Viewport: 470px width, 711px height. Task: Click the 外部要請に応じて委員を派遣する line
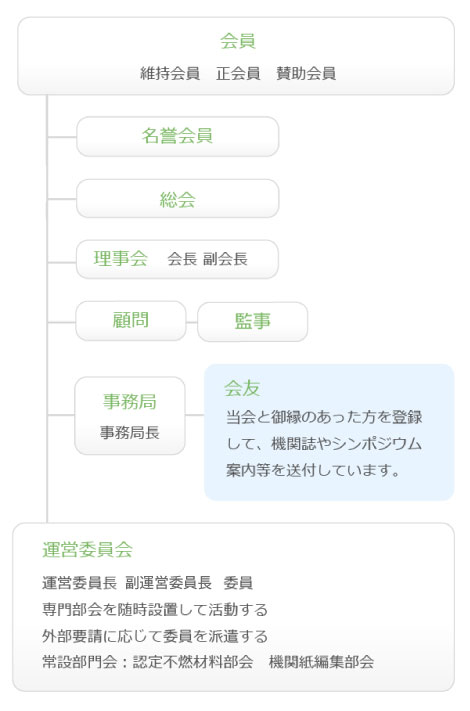[155, 636]
